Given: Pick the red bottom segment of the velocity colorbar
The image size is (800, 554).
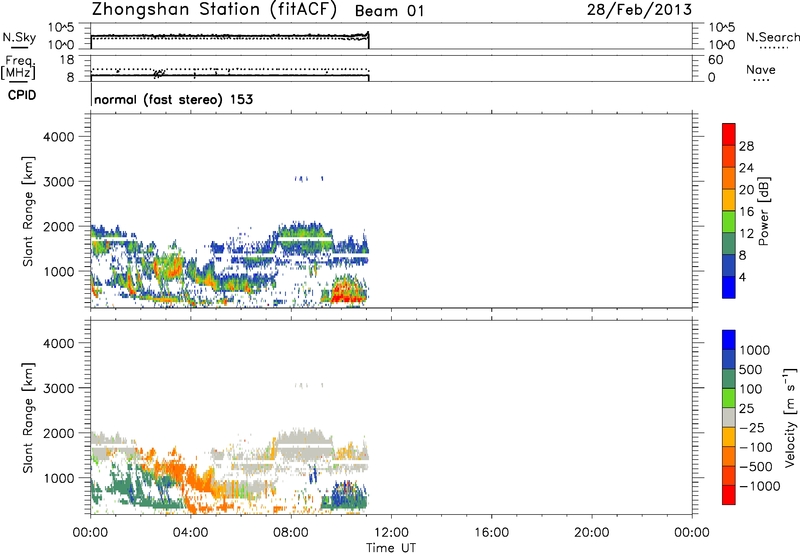Looking at the screenshot, I should pyautogui.click(x=729, y=495).
